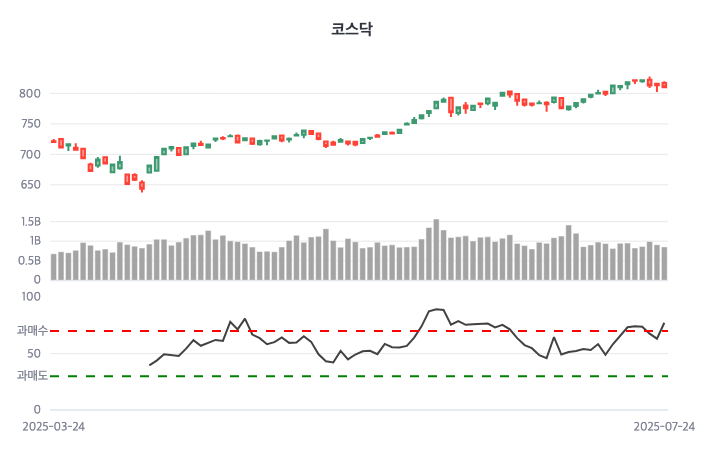Viewport: 704px width, 450px height.
Task: Click the 800 price axis label
Action: click(x=30, y=94)
